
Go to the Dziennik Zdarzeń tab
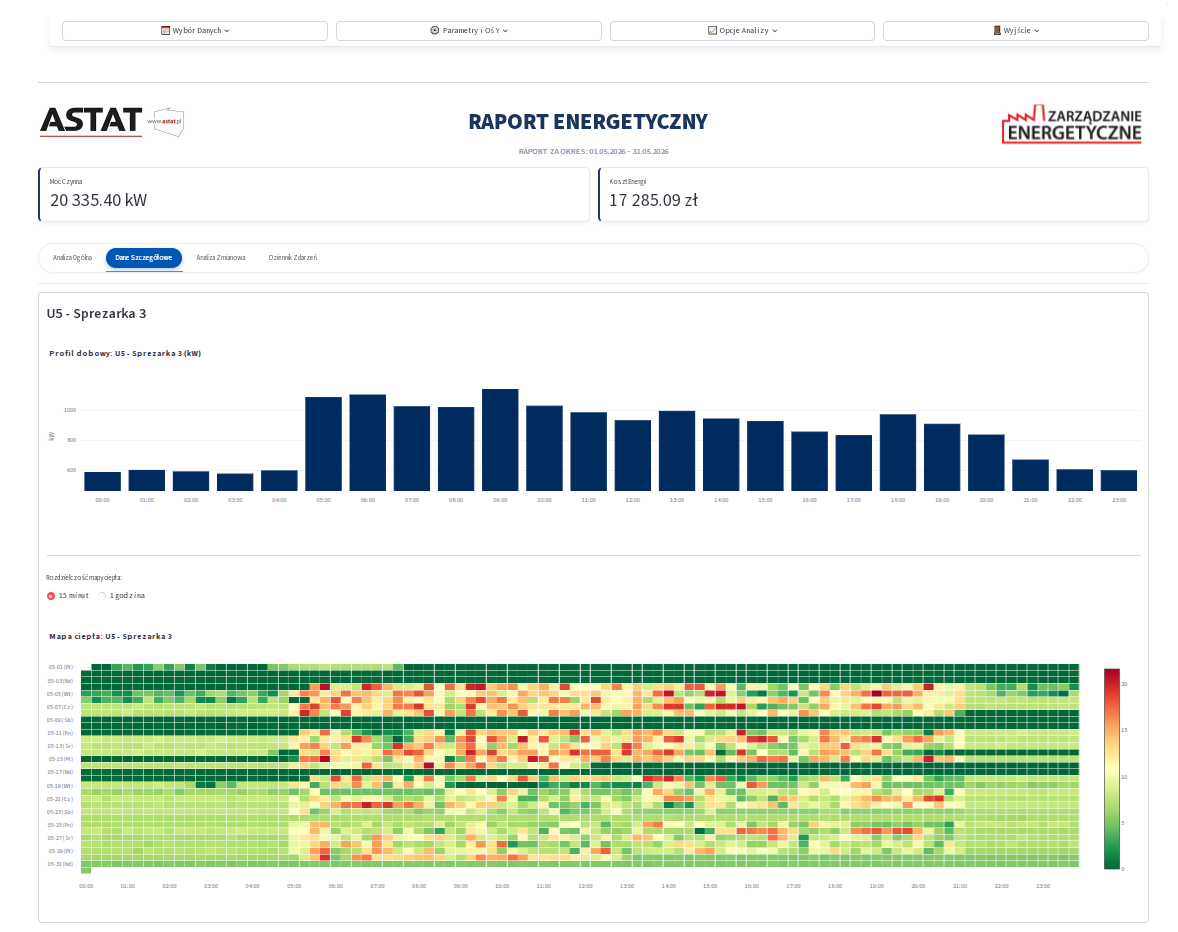[293, 258]
